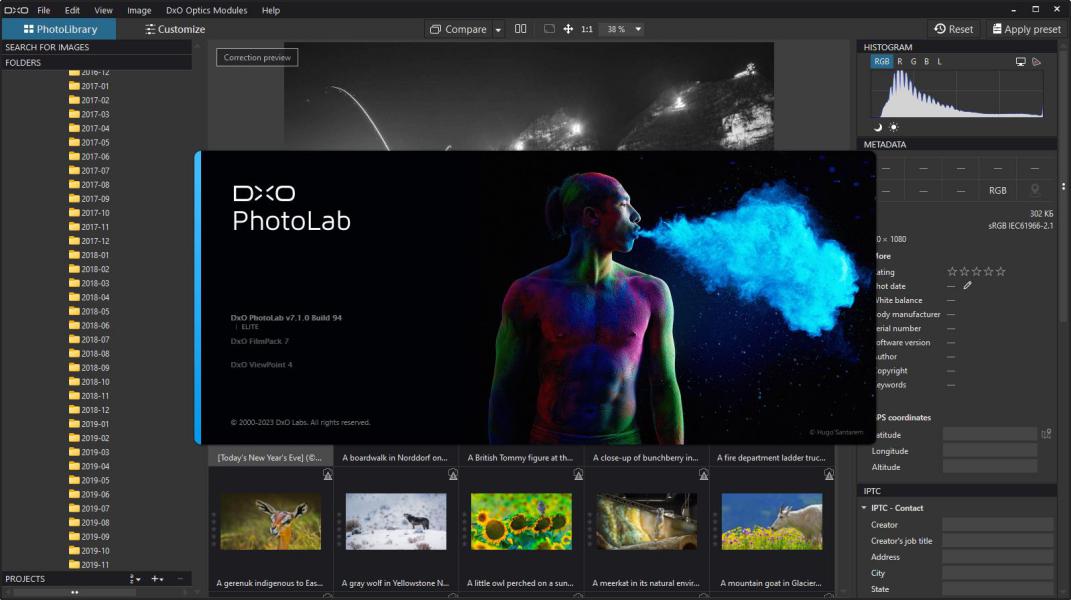Remove project using minus icon
This screenshot has height=600, width=1071.
click(180, 579)
